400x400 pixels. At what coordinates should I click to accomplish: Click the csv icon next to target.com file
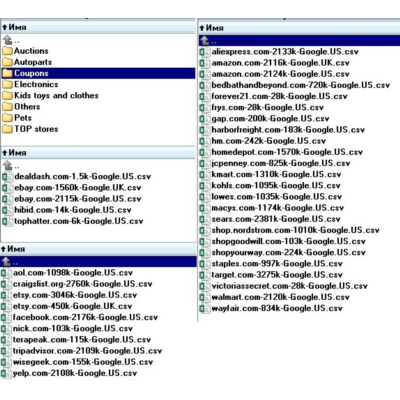point(204,275)
